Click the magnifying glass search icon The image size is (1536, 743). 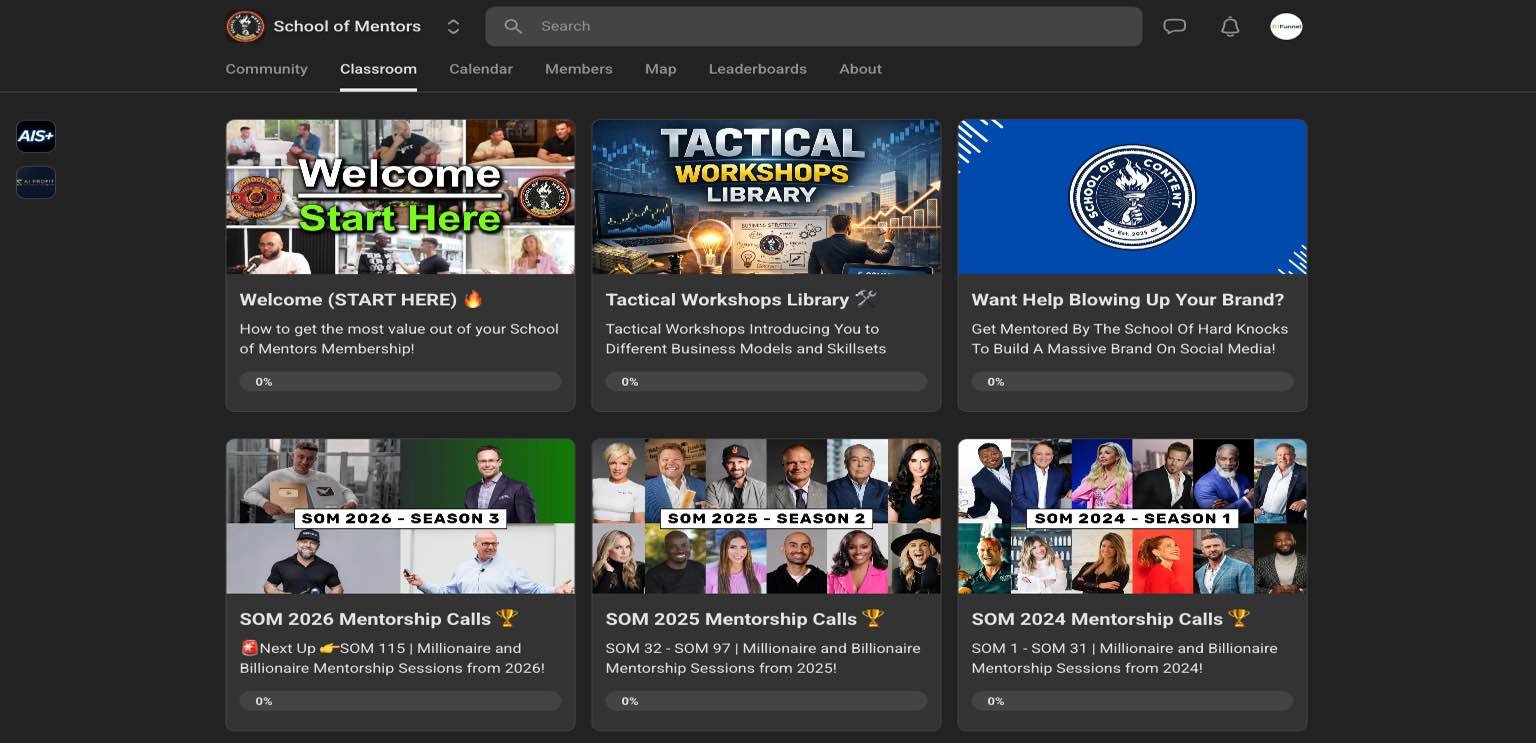pyautogui.click(x=513, y=27)
